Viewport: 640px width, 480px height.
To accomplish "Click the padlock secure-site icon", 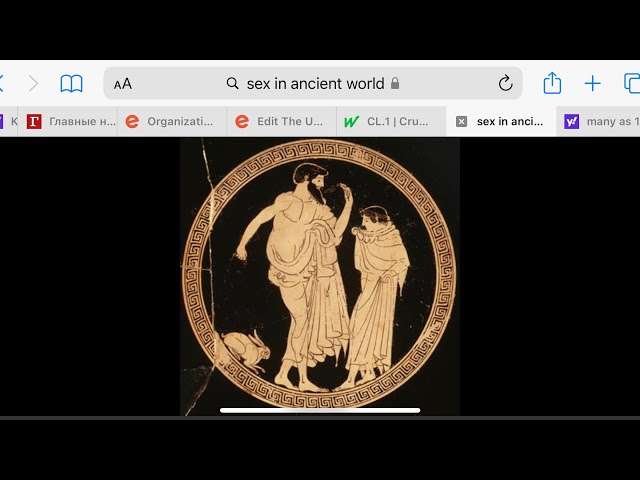I will click(395, 83).
